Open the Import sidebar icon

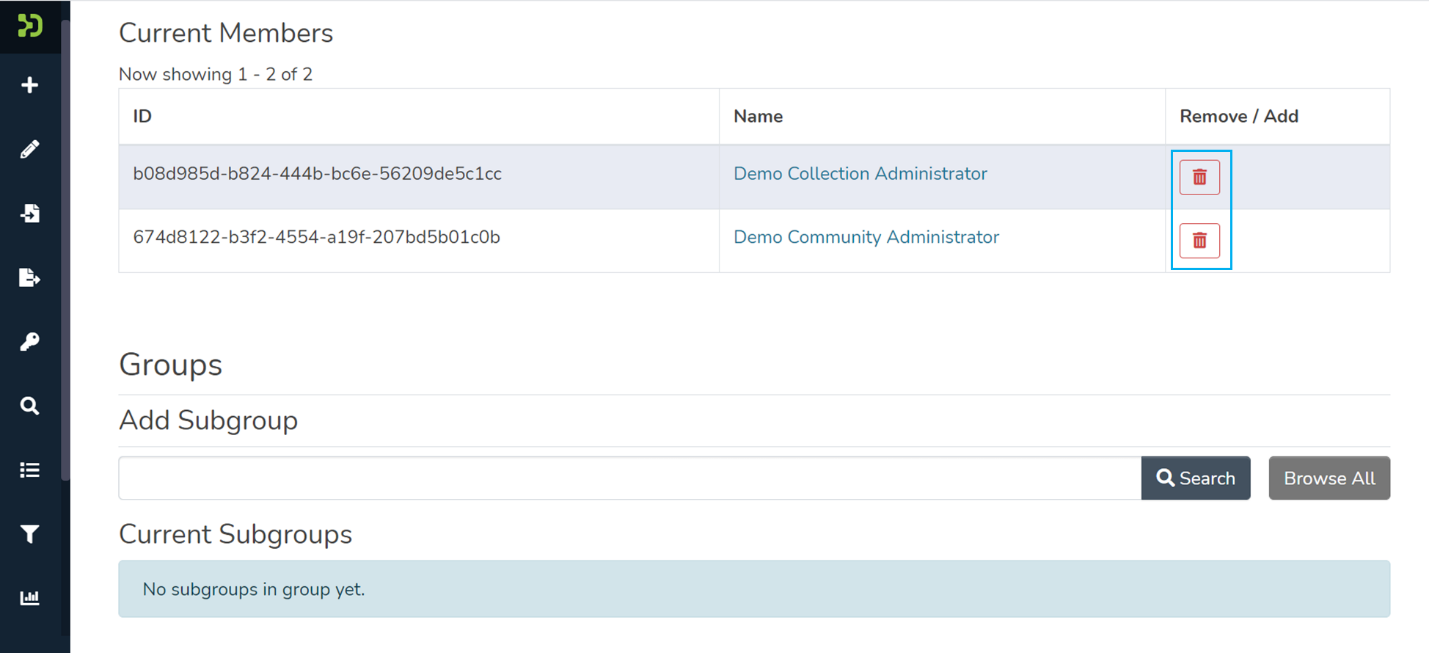(x=30, y=213)
